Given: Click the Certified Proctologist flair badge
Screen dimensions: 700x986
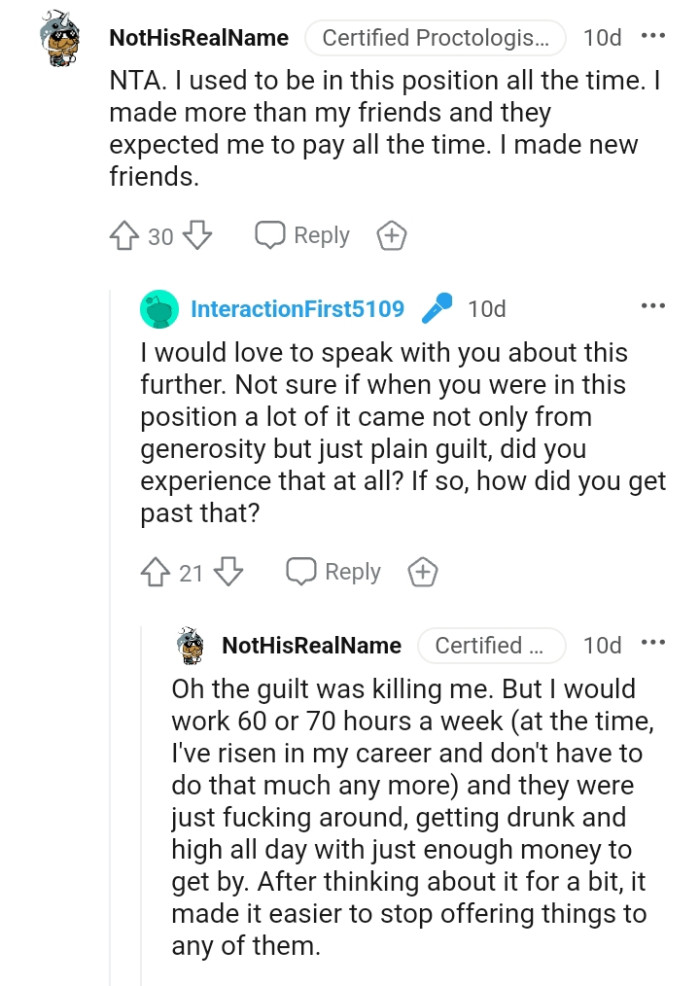Looking at the screenshot, I should click(435, 38).
